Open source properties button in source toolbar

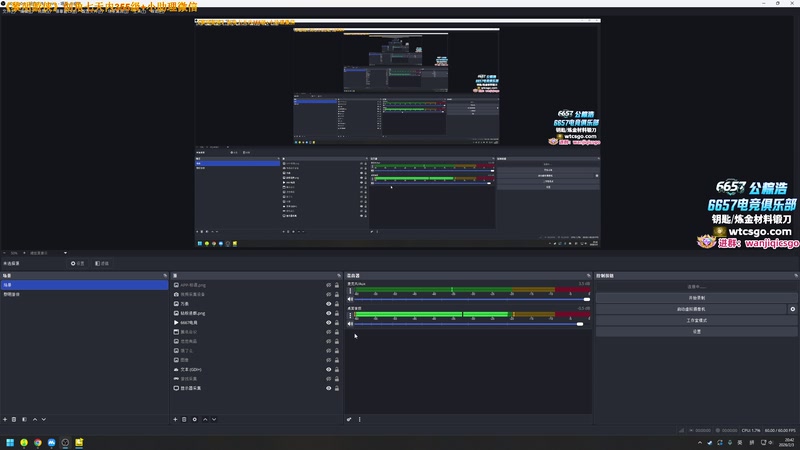78,263
